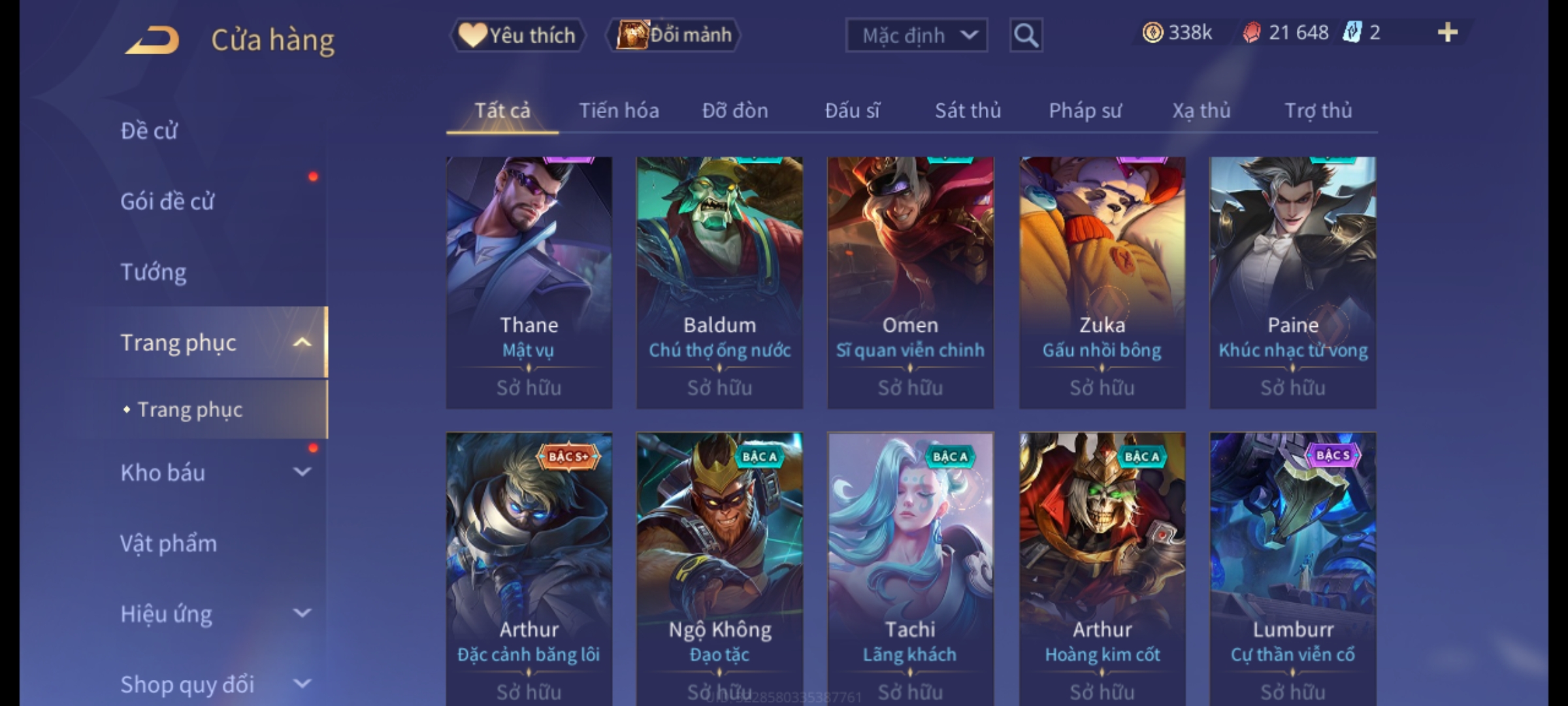Click the gold coin balance icon
Screen dimensions: 1568x706
[x=1152, y=32]
